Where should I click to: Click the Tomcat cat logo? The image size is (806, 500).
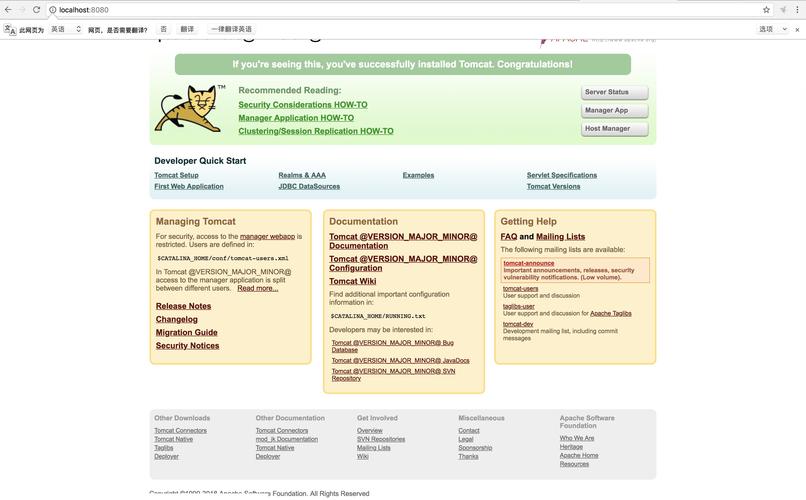pyautogui.click(x=190, y=109)
